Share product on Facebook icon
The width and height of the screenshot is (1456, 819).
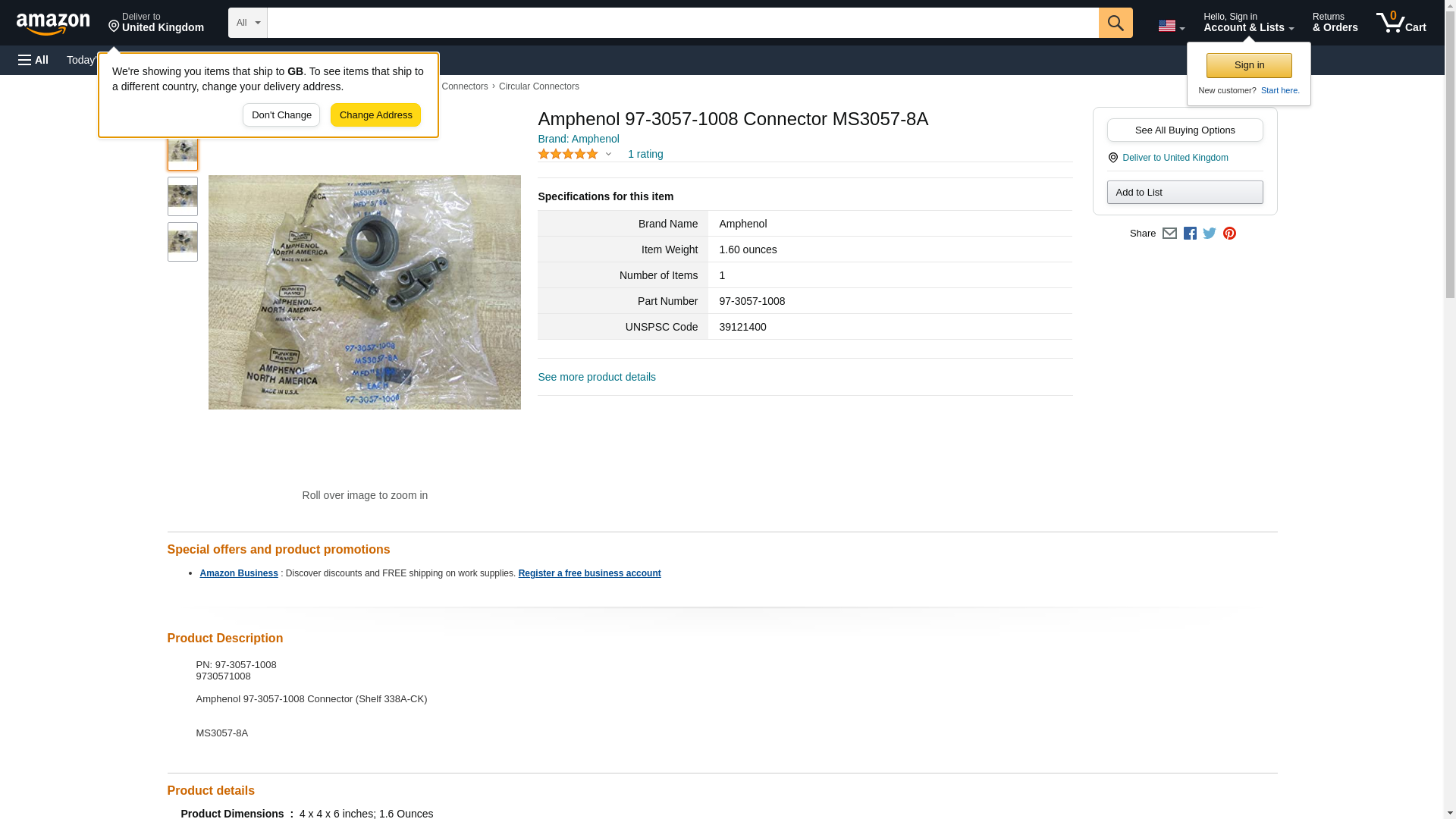pos(1190,234)
